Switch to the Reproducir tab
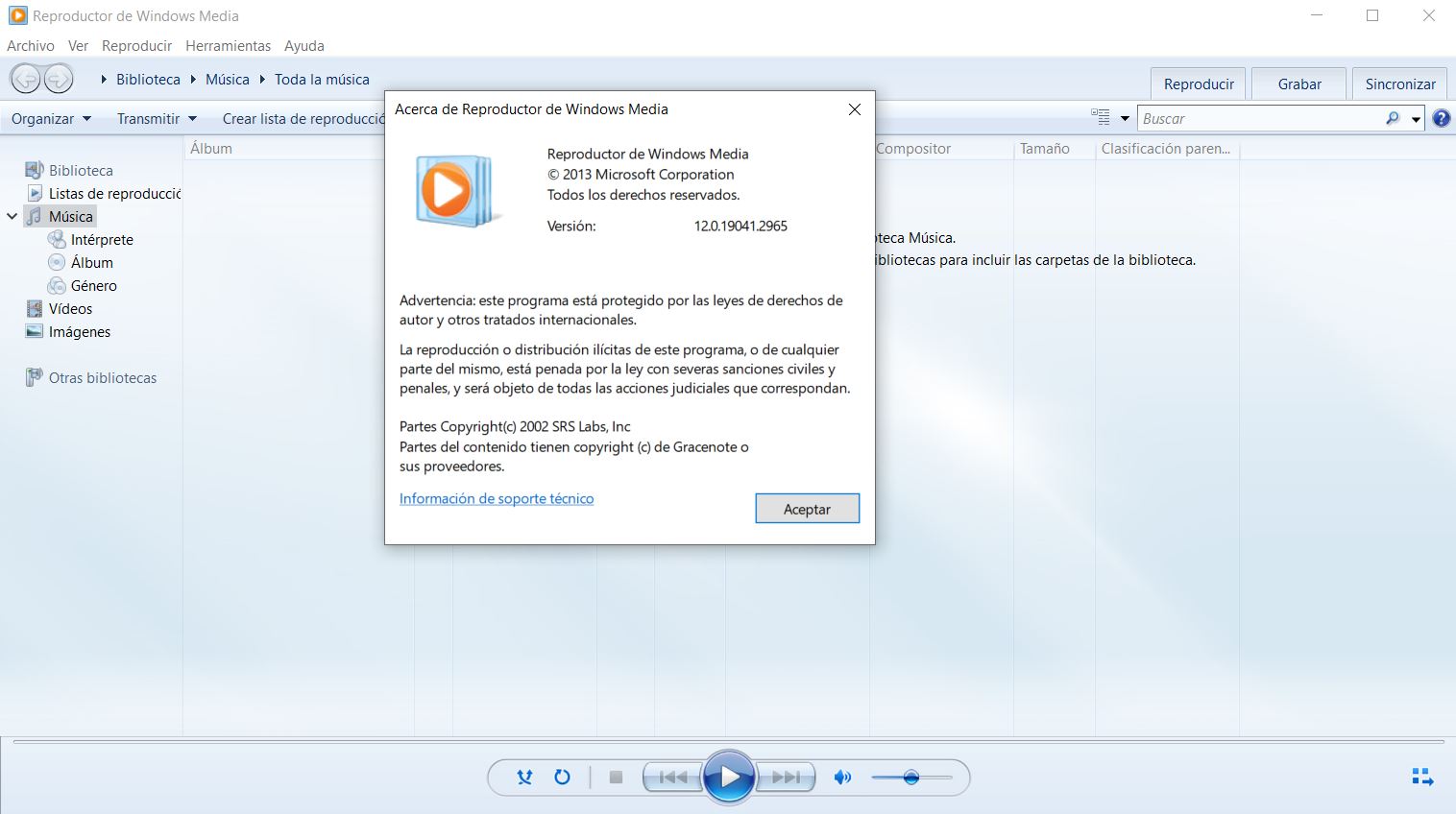The height and width of the screenshot is (814, 1456). 1199,84
